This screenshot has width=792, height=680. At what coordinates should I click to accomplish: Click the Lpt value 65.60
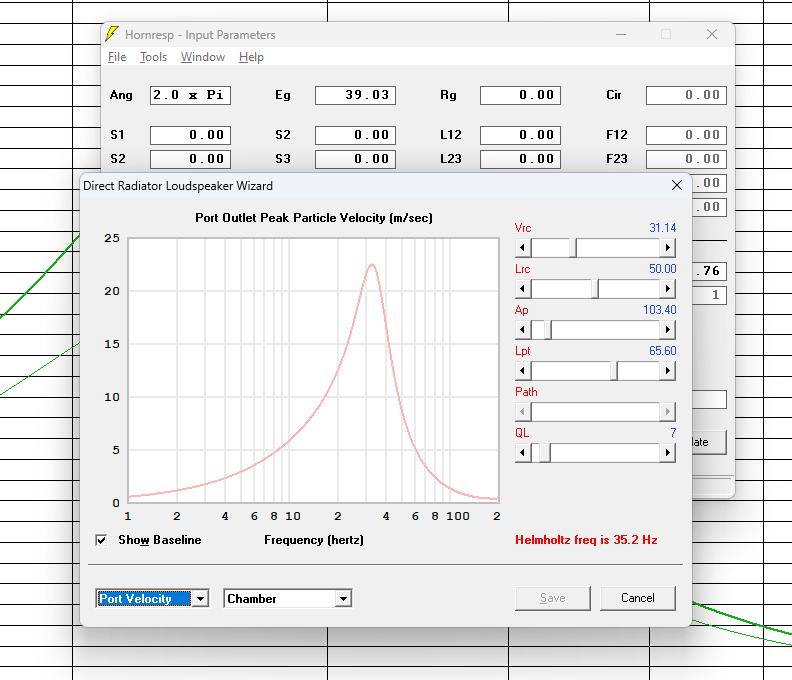[662, 351]
